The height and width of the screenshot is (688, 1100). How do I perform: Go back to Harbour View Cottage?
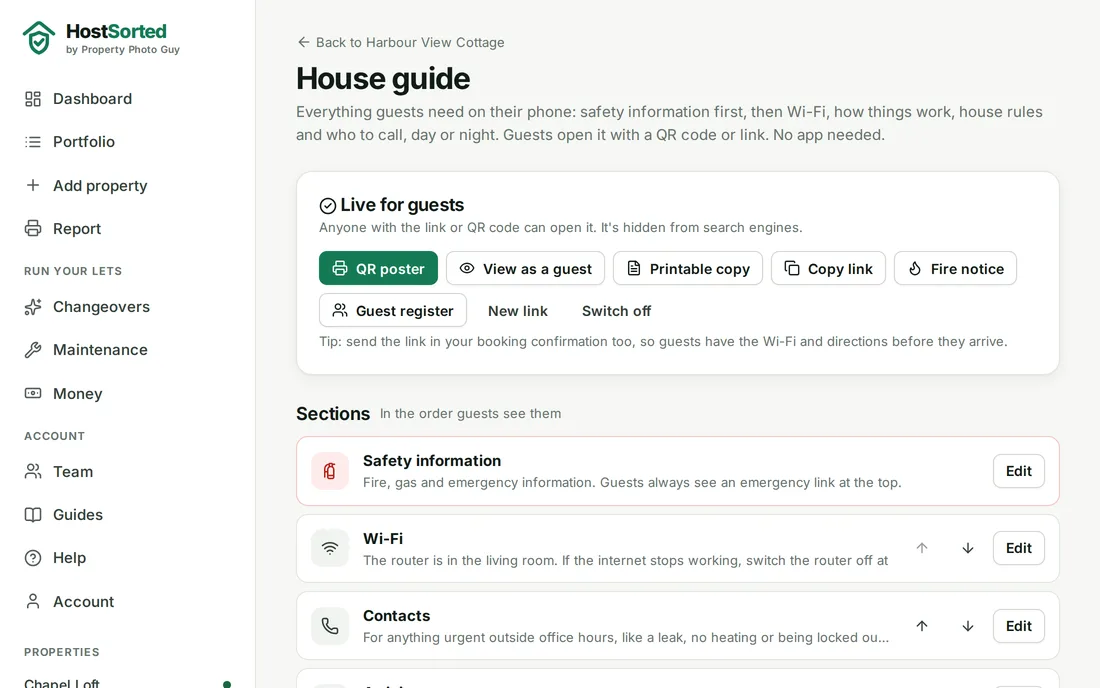tap(401, 42)
